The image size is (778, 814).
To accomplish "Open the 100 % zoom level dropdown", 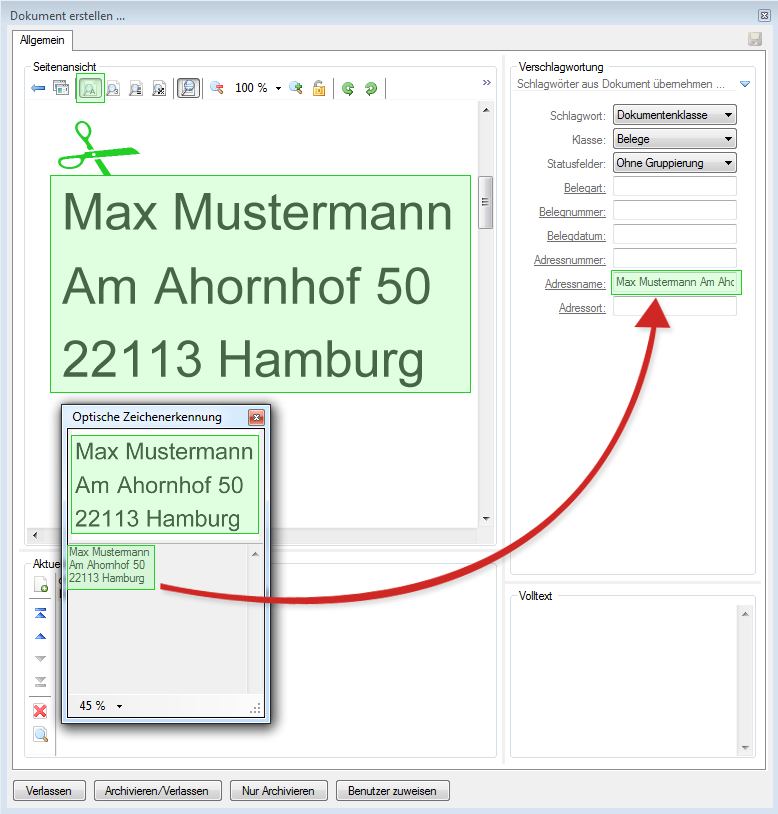I will tap(278, 88).
